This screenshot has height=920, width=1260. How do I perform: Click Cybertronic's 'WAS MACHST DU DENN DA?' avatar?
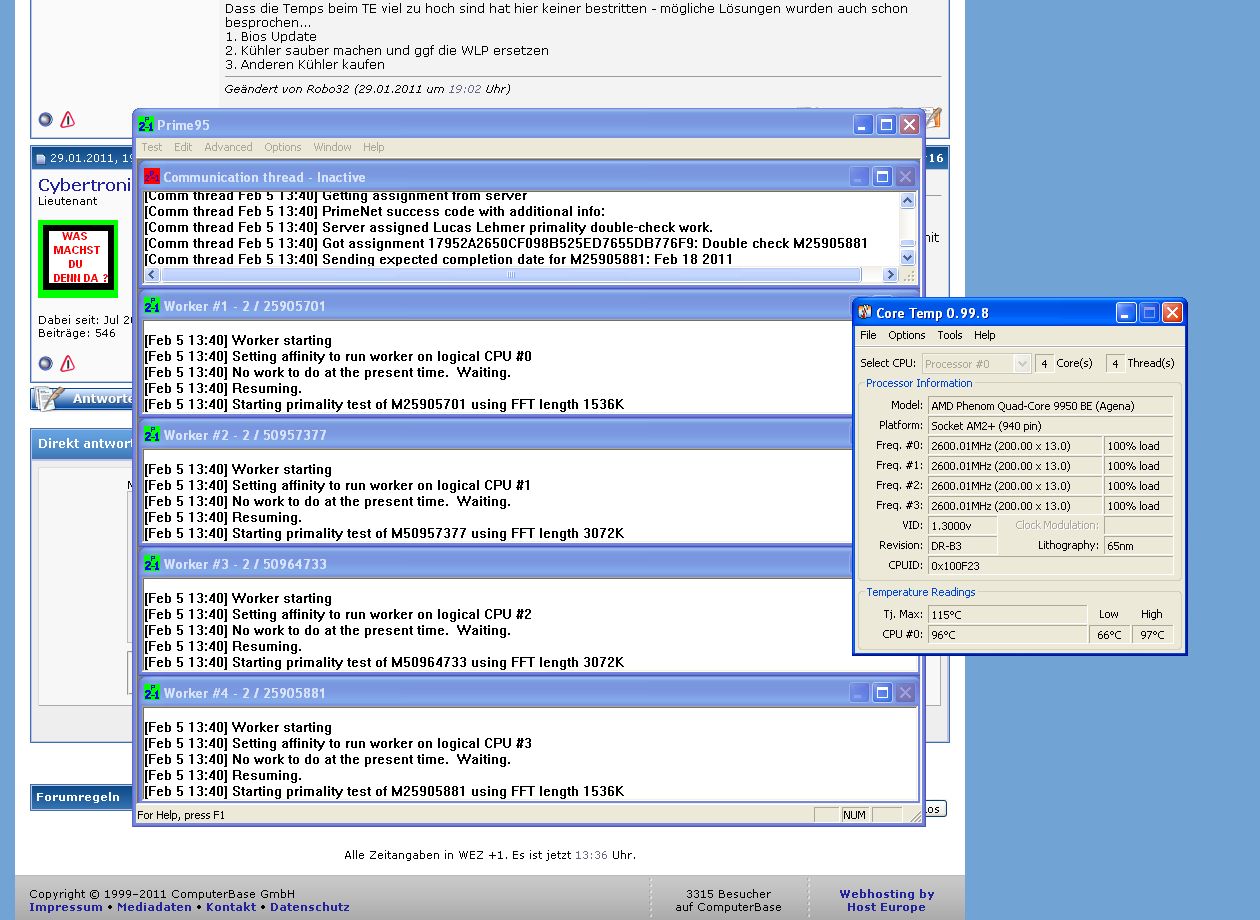pos(78,259)
